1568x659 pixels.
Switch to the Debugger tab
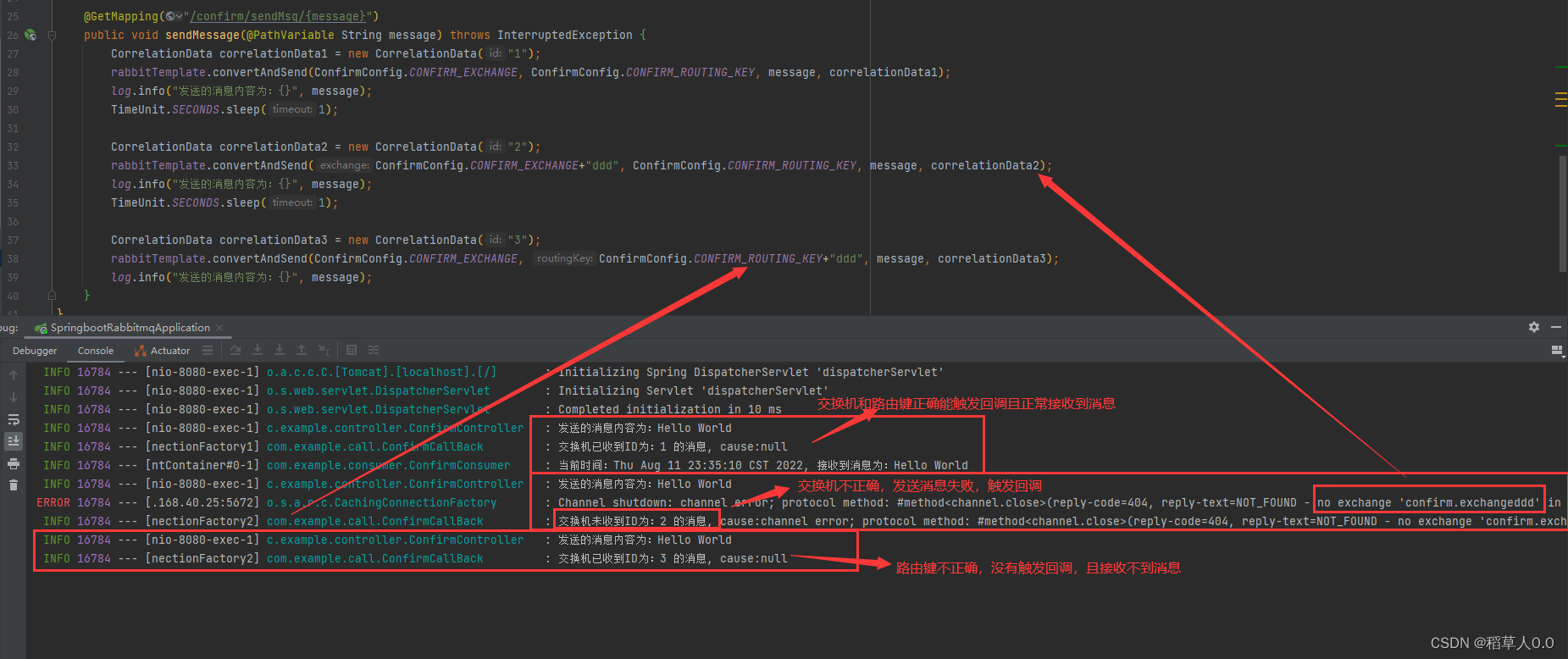35,351
